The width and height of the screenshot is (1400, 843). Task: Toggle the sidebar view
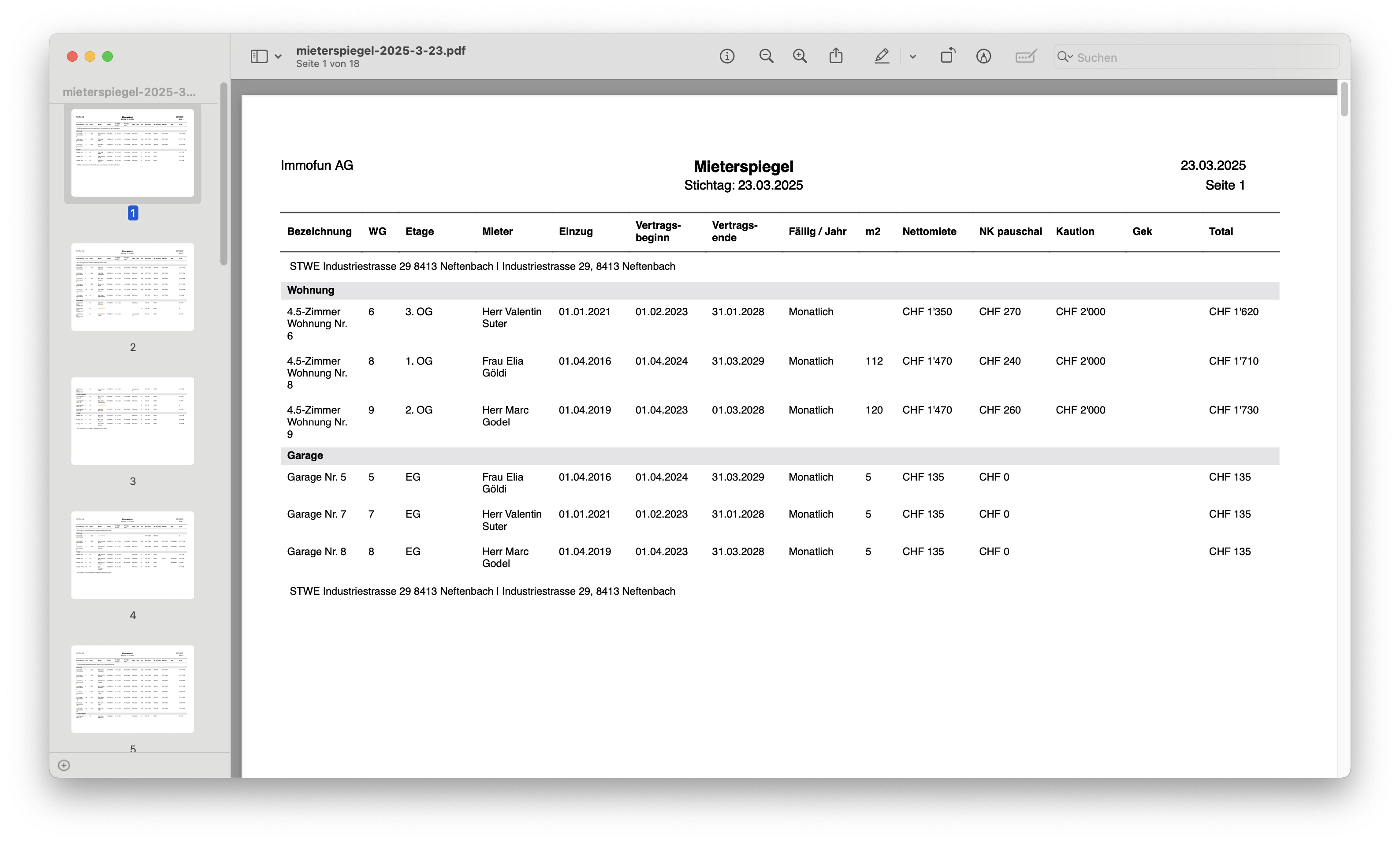pyautogui.click(x=259, y=56)
